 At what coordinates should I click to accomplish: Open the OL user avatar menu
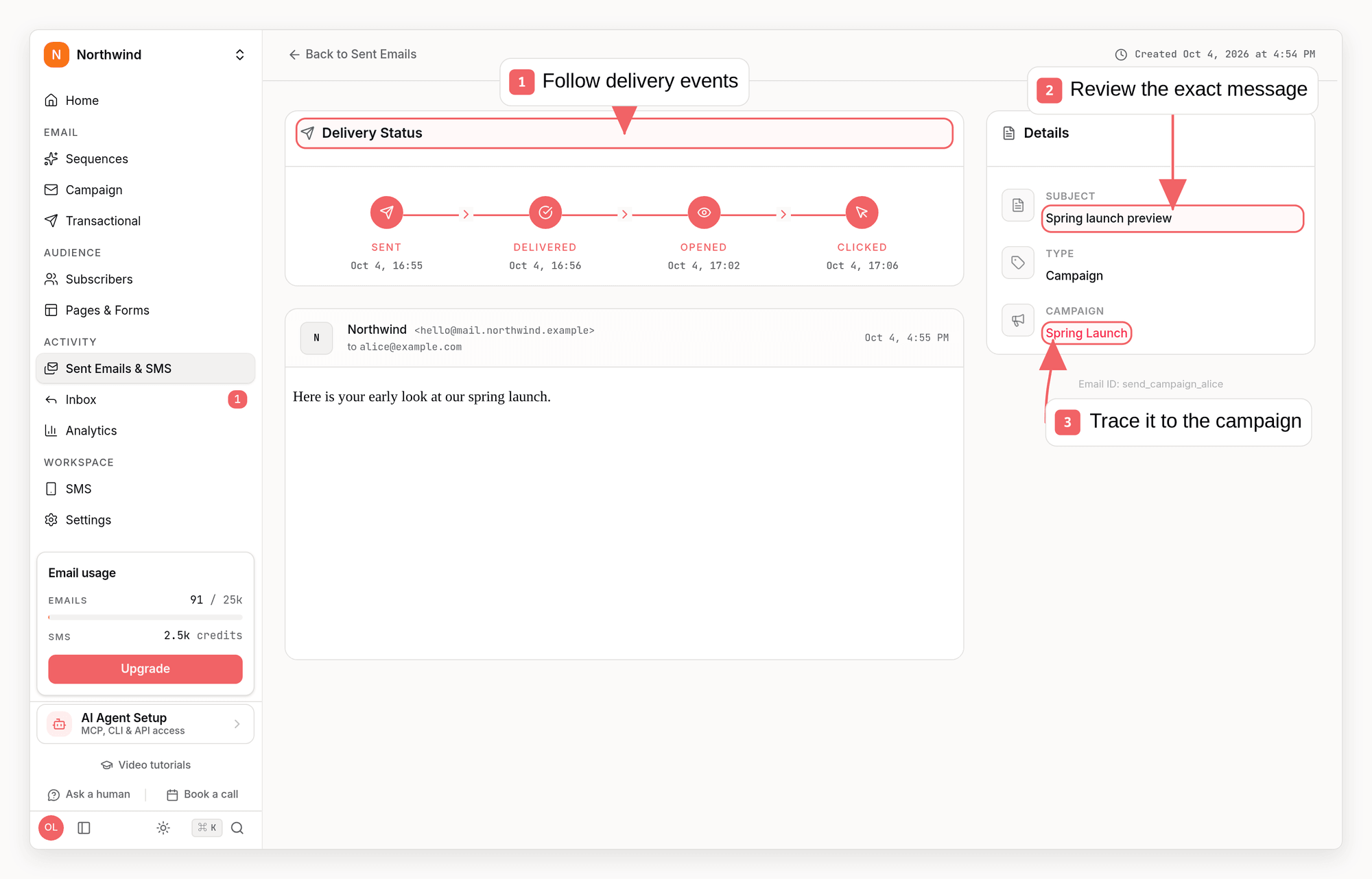click(51, 828)
